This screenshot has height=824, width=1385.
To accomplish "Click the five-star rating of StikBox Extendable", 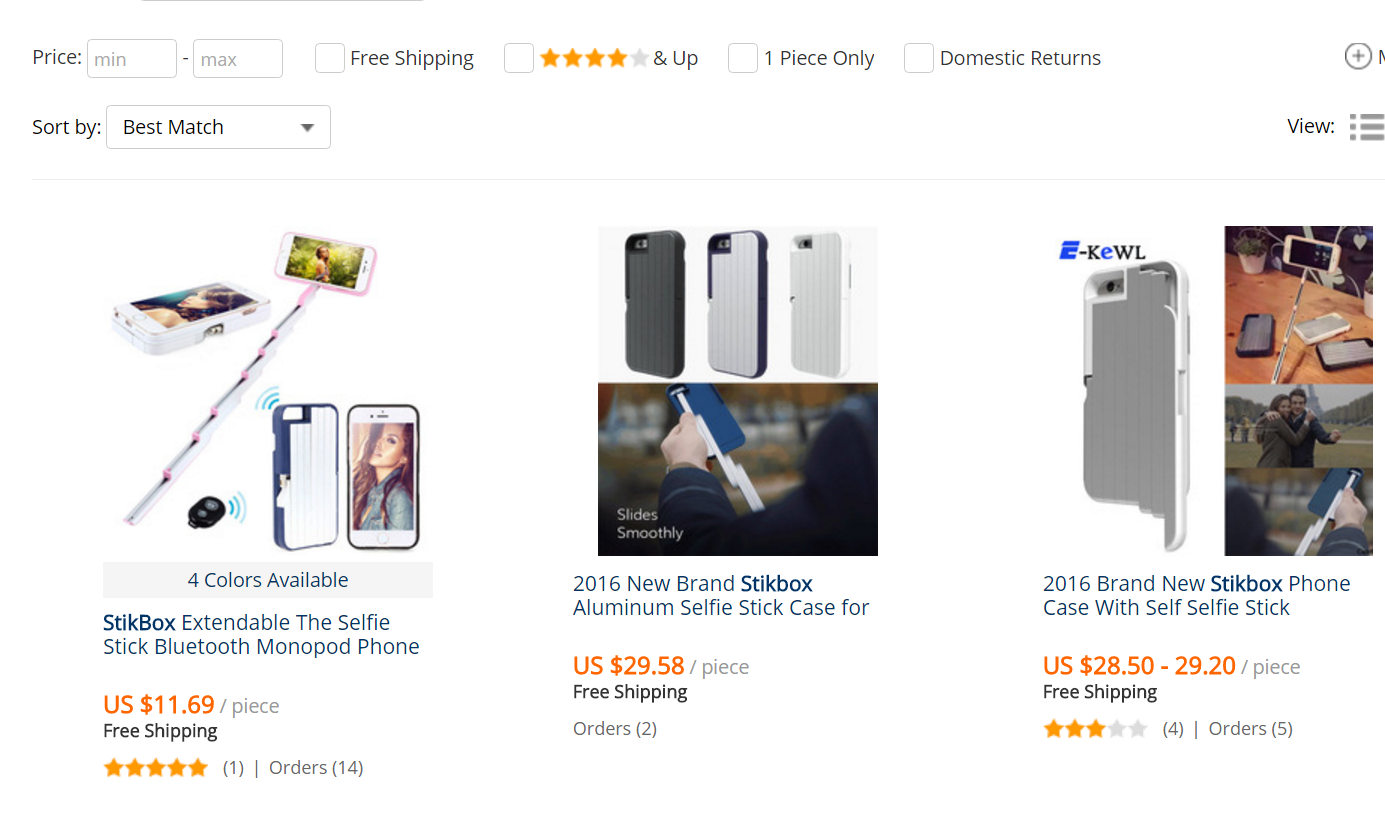I will click(x=156, y=768).
